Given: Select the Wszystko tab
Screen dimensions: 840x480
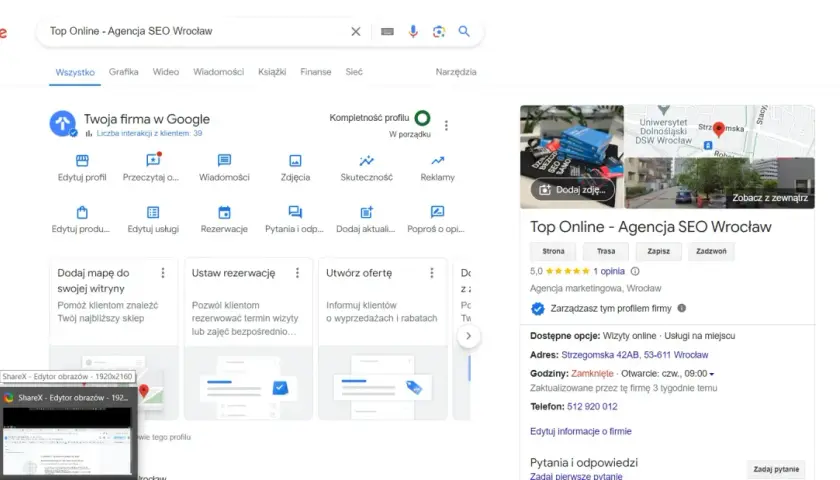Looking at the screenshot, I should coord(75,72).
